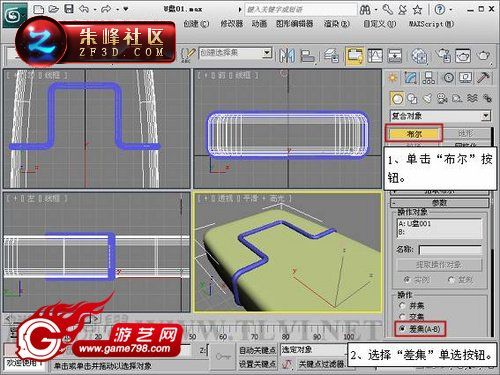The image size is (500, 375).
Task: Open the MAXScript(M) menu
Action: (x=432, y=24)
